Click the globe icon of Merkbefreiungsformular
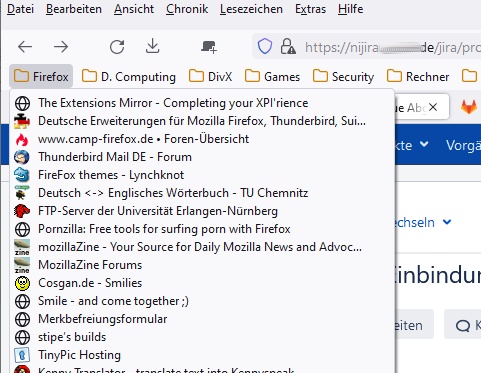This screenshot has height=373, width=481. (22, 319)
